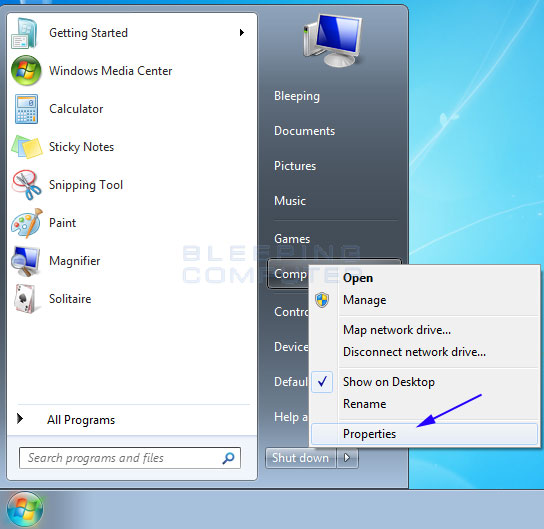Click the Shut down button
Screen dimensions: 544x529
click(300, 458)
